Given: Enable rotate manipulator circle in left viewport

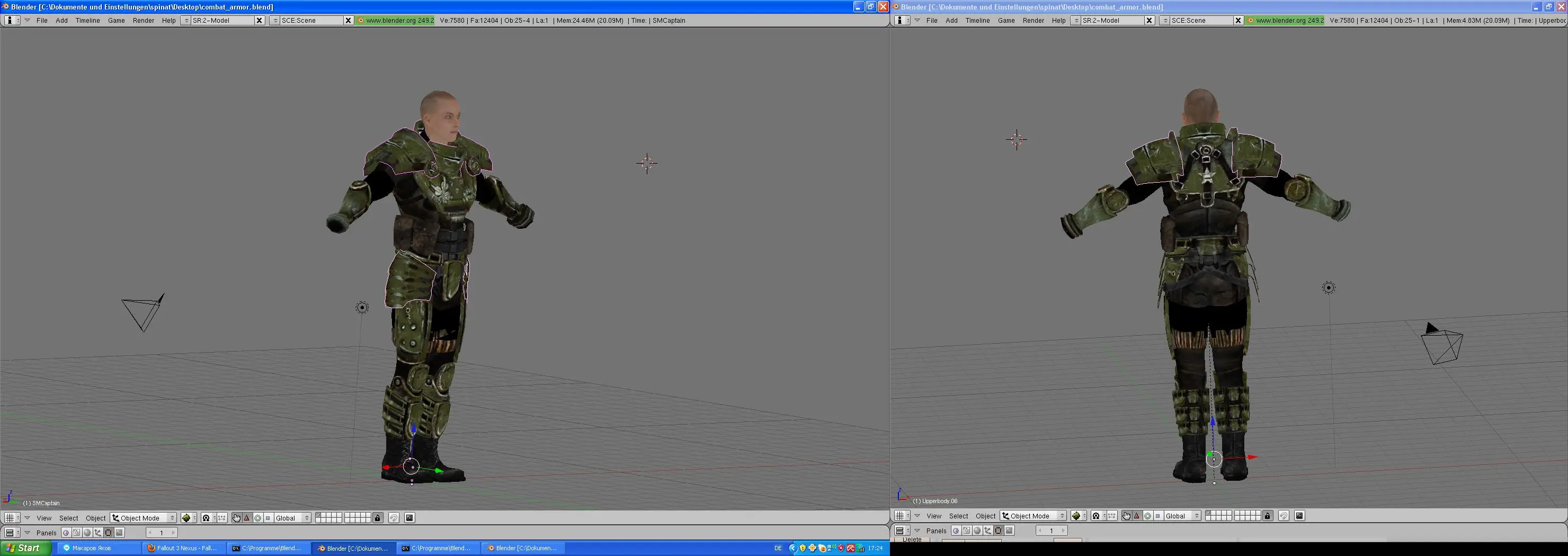Looking at the screenshot, I should pos(257,518).
